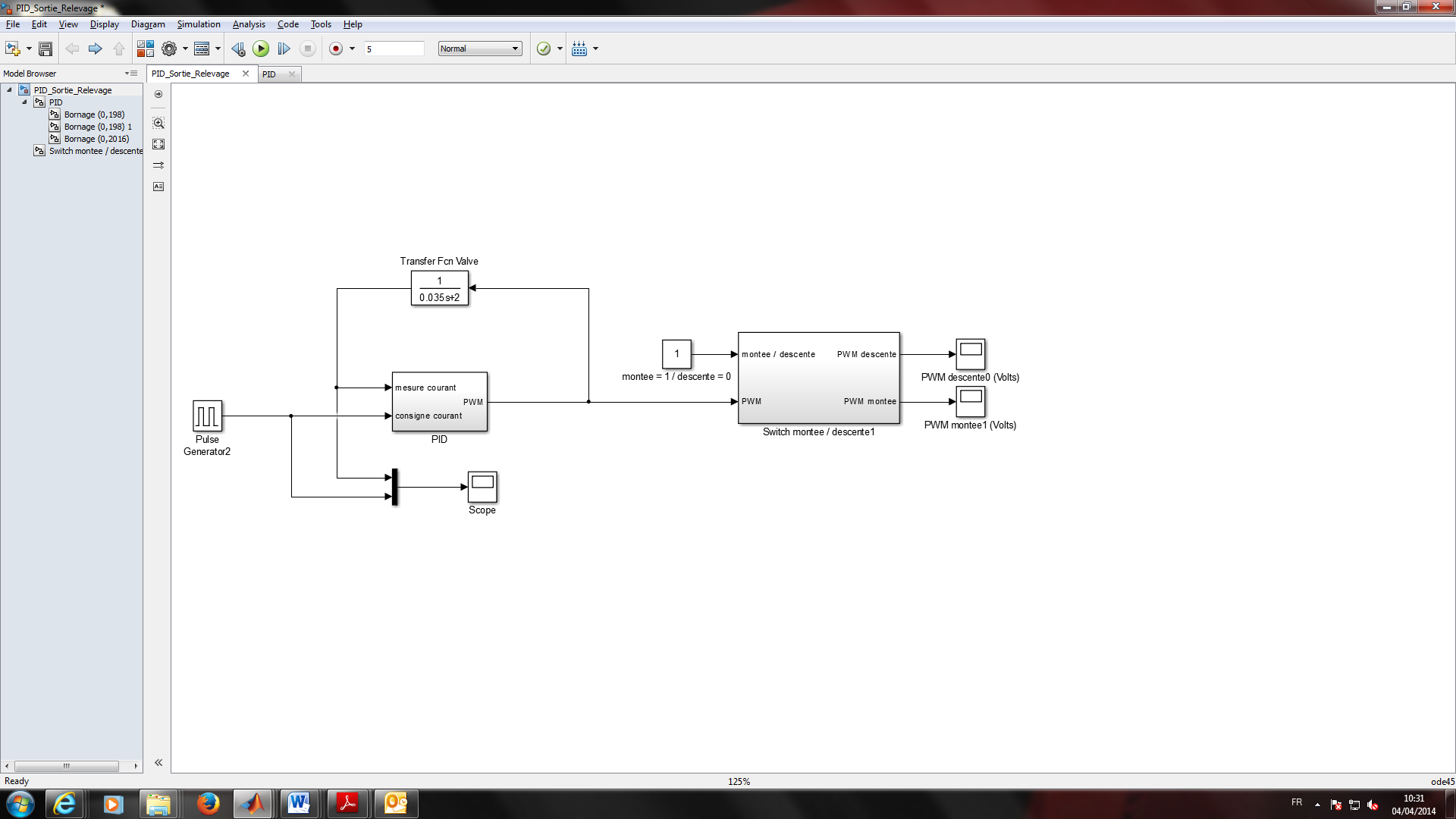Click the Annotation palette icon
Image resolution: width=1456 pixels, height=819 pixels.
click(158, 187)
